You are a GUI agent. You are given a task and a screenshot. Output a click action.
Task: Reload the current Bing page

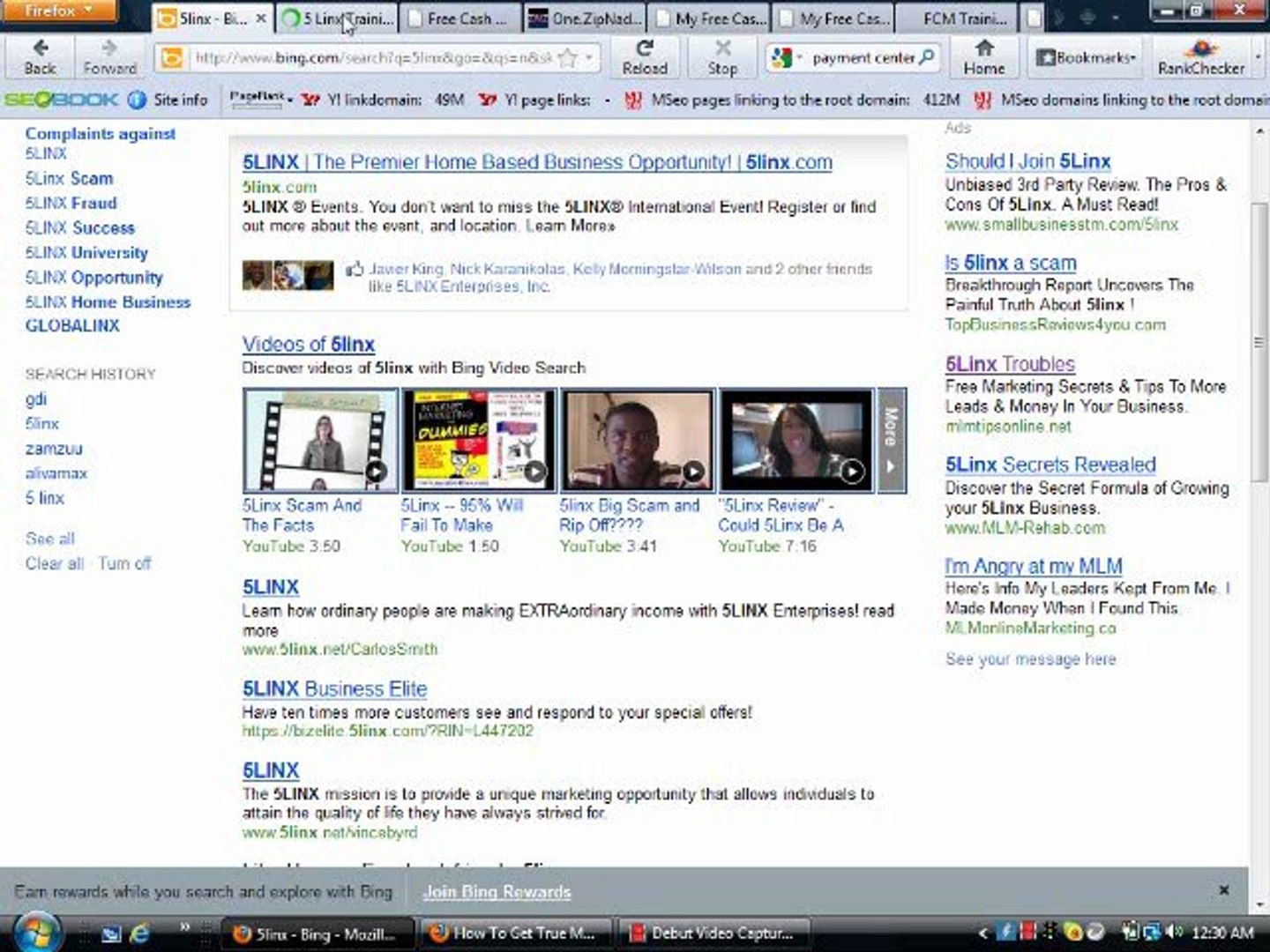tap(645, 57)
